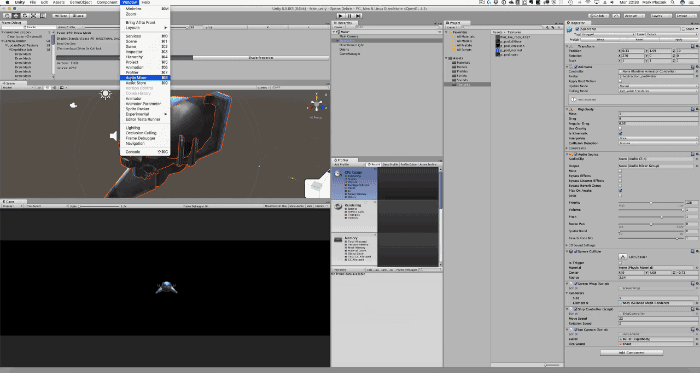
Task: Open the Culling Mode dropdown
Action: (658, 91)
